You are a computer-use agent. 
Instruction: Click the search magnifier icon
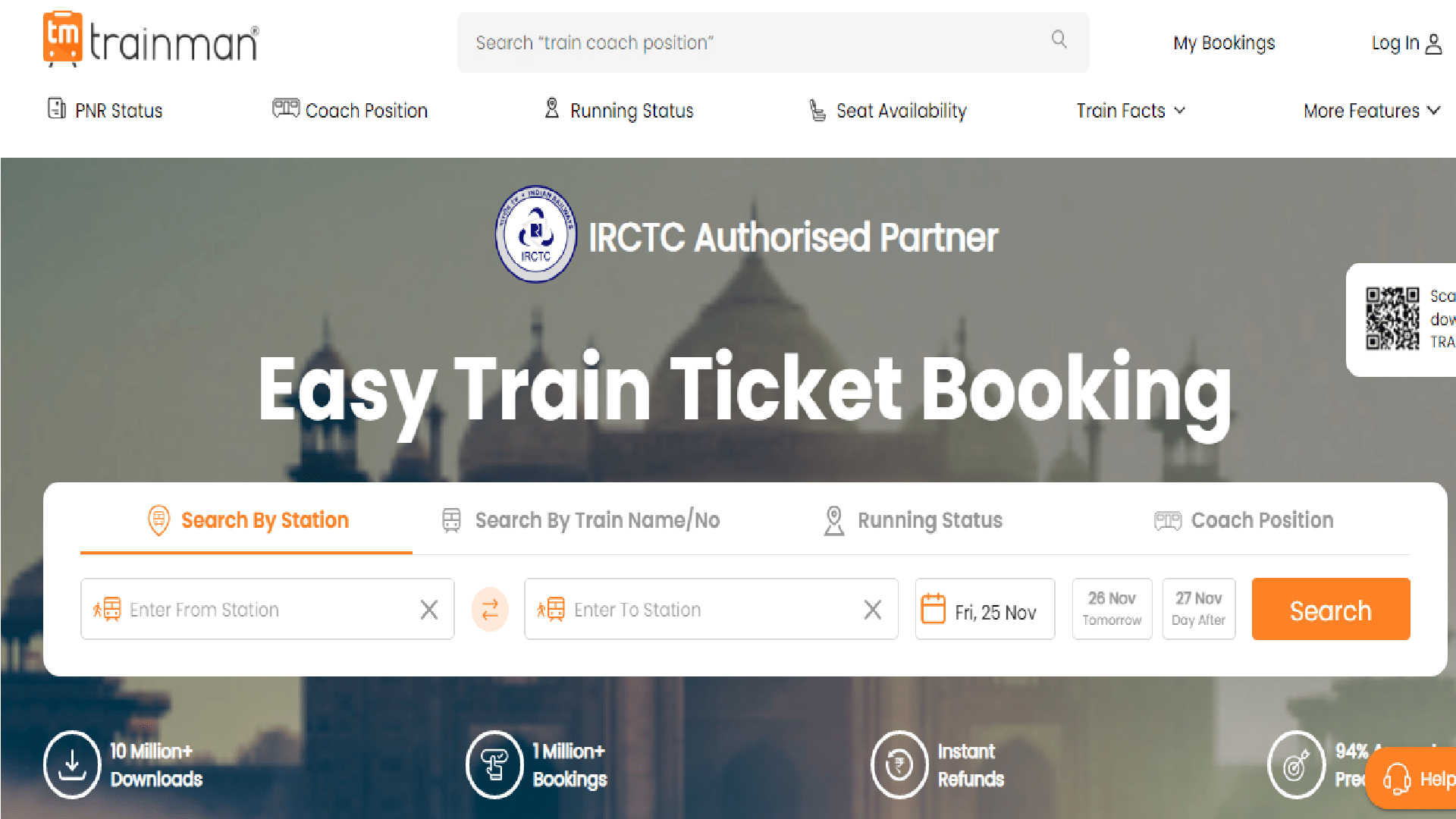tap(1058, 40)
